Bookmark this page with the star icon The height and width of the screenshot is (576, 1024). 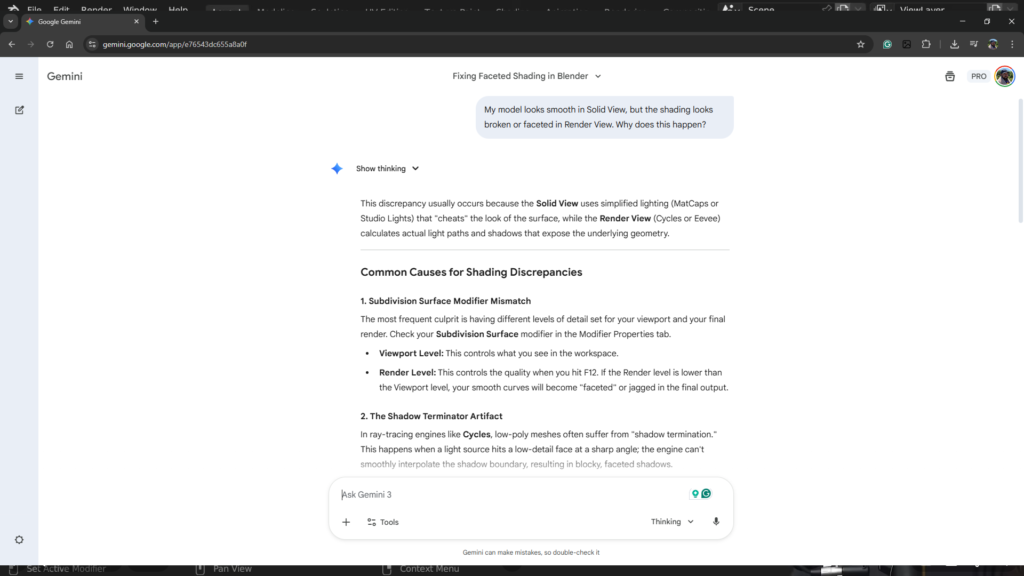pyautogui.click(x=860, y=44)
